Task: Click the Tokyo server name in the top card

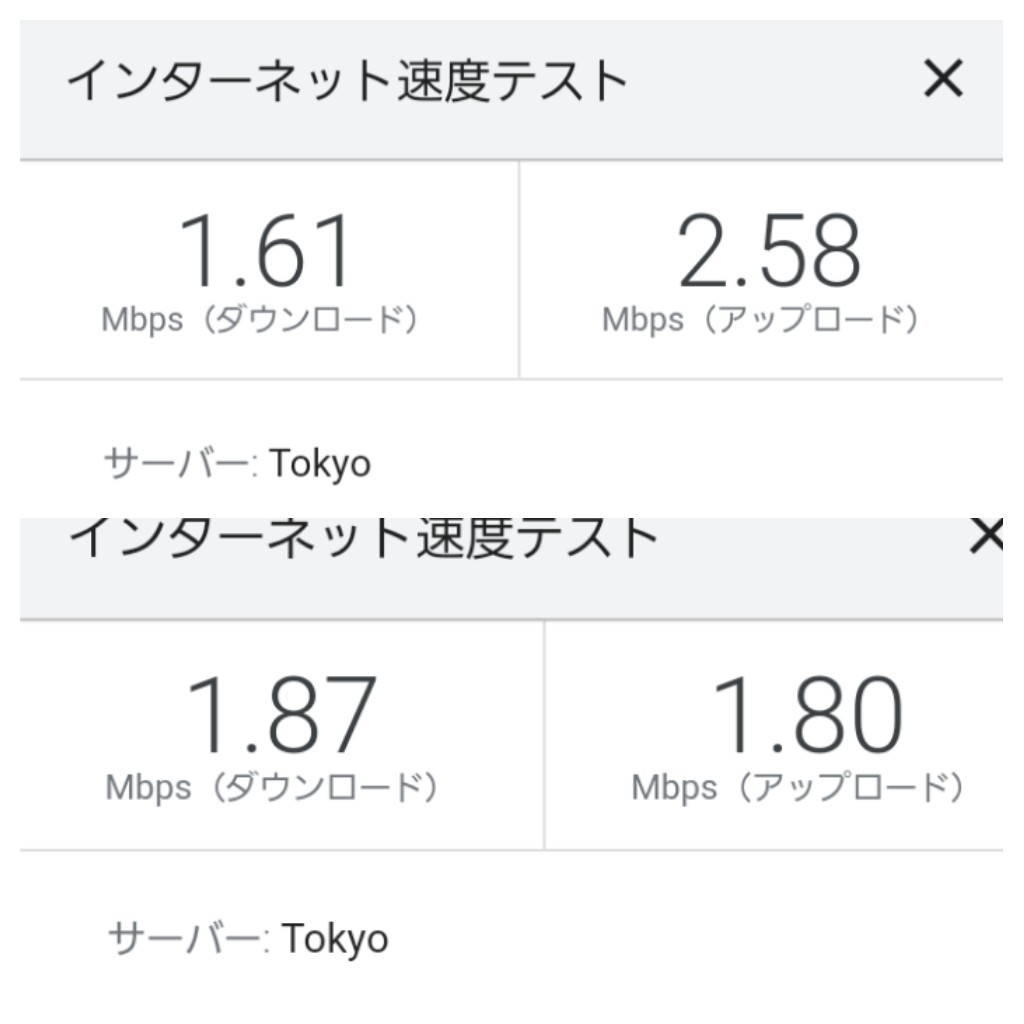Action: point(320,463)
